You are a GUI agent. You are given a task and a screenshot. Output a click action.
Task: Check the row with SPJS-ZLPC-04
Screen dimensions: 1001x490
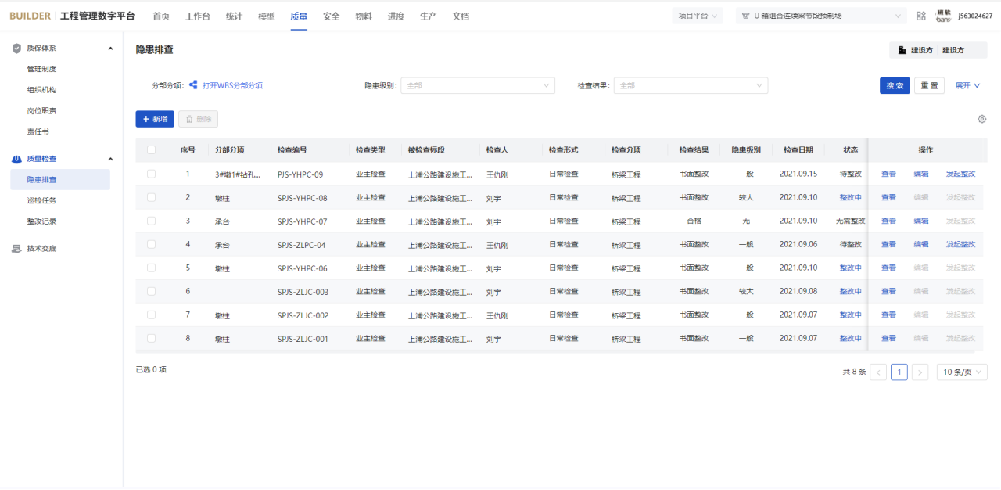(x=151, y=244)
